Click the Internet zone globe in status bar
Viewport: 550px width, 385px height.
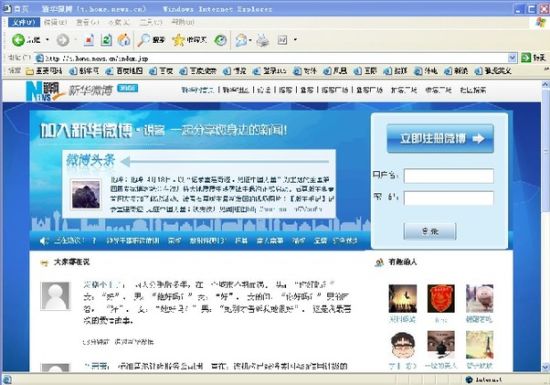469,379
